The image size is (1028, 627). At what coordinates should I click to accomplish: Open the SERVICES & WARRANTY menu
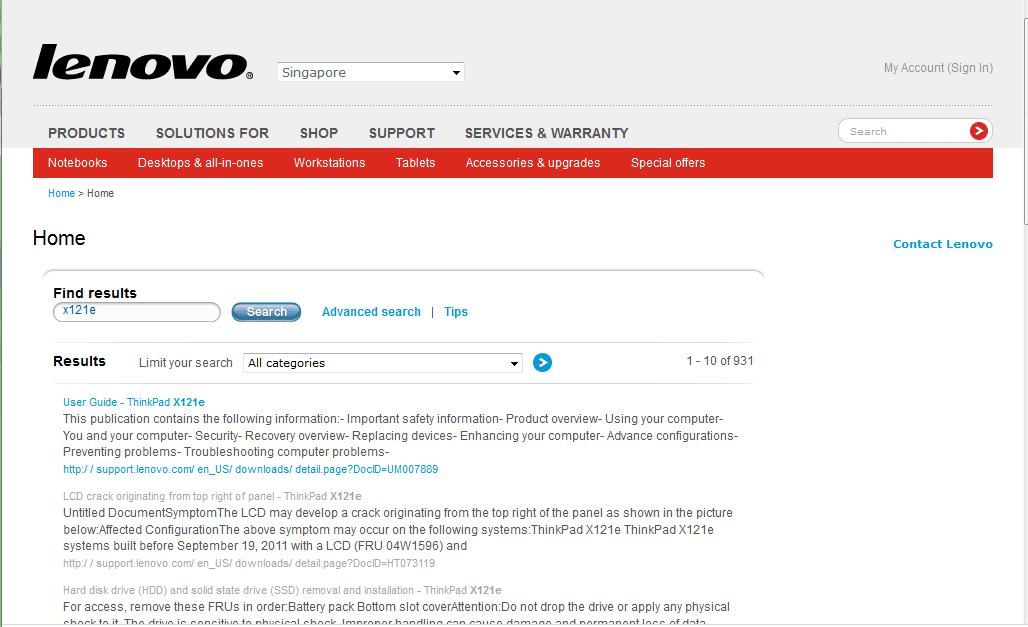[547, 133]
